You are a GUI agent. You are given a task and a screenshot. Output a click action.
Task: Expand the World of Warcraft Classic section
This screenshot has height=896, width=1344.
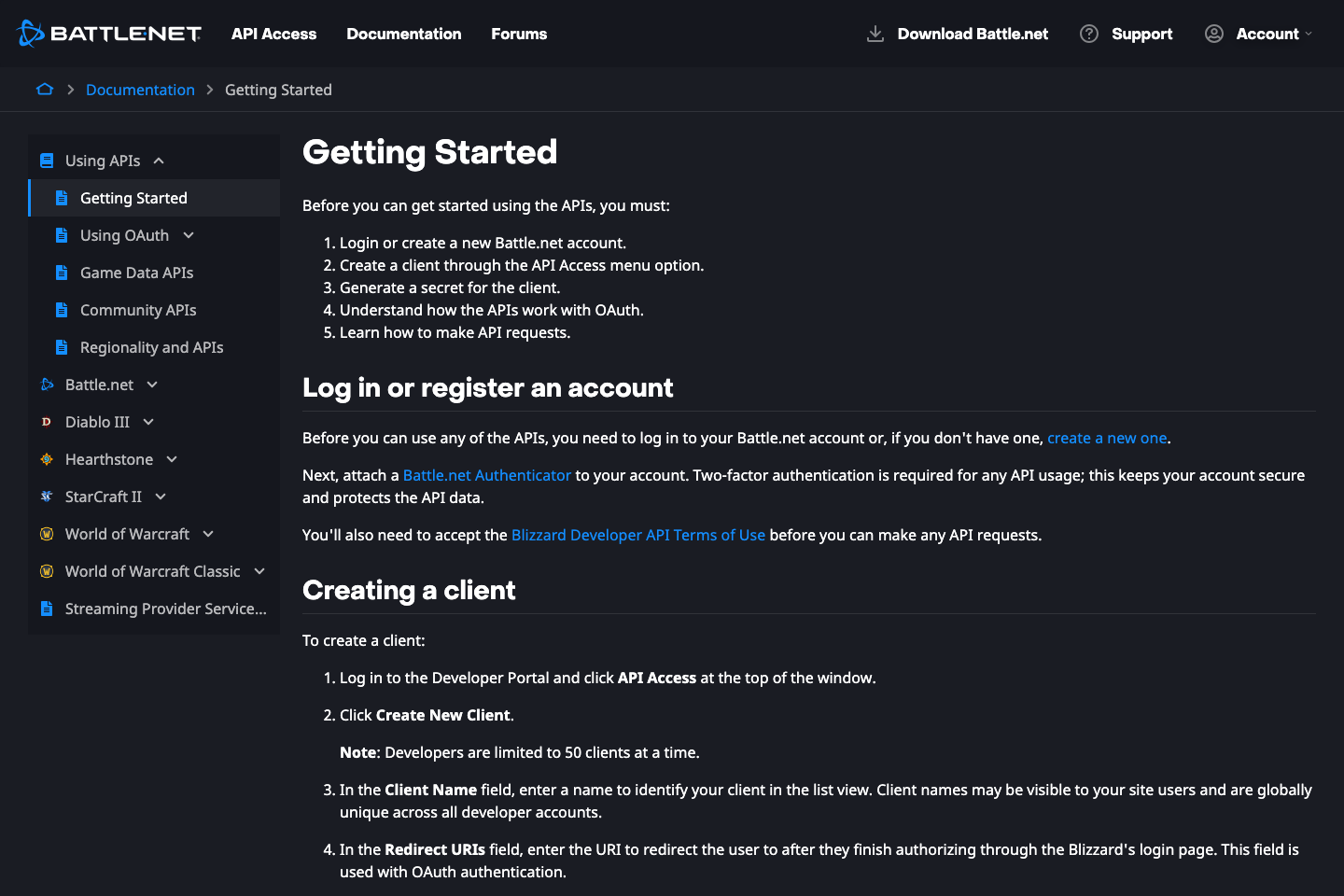pos(259,571)
